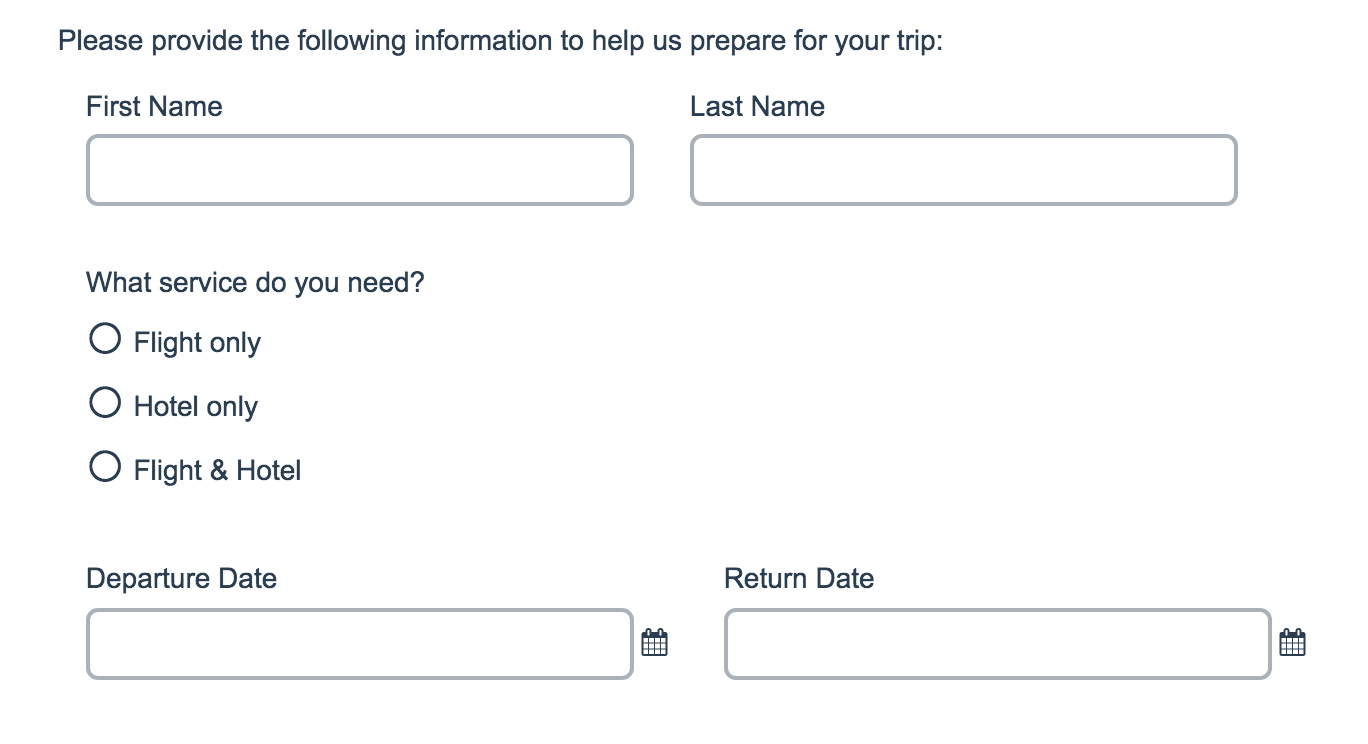
Task: Click the Return Date label text
Action: (x=798, y=579)
